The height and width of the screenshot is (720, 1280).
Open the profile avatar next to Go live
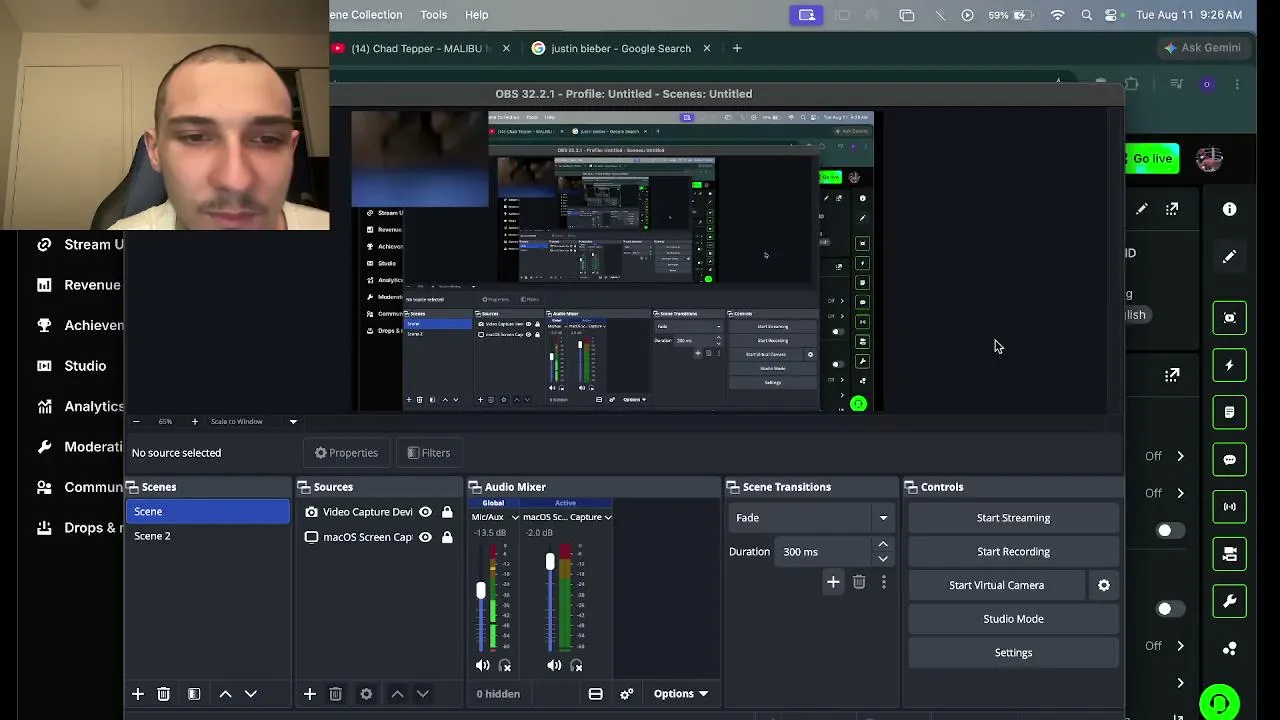(x=1209, y=158)
